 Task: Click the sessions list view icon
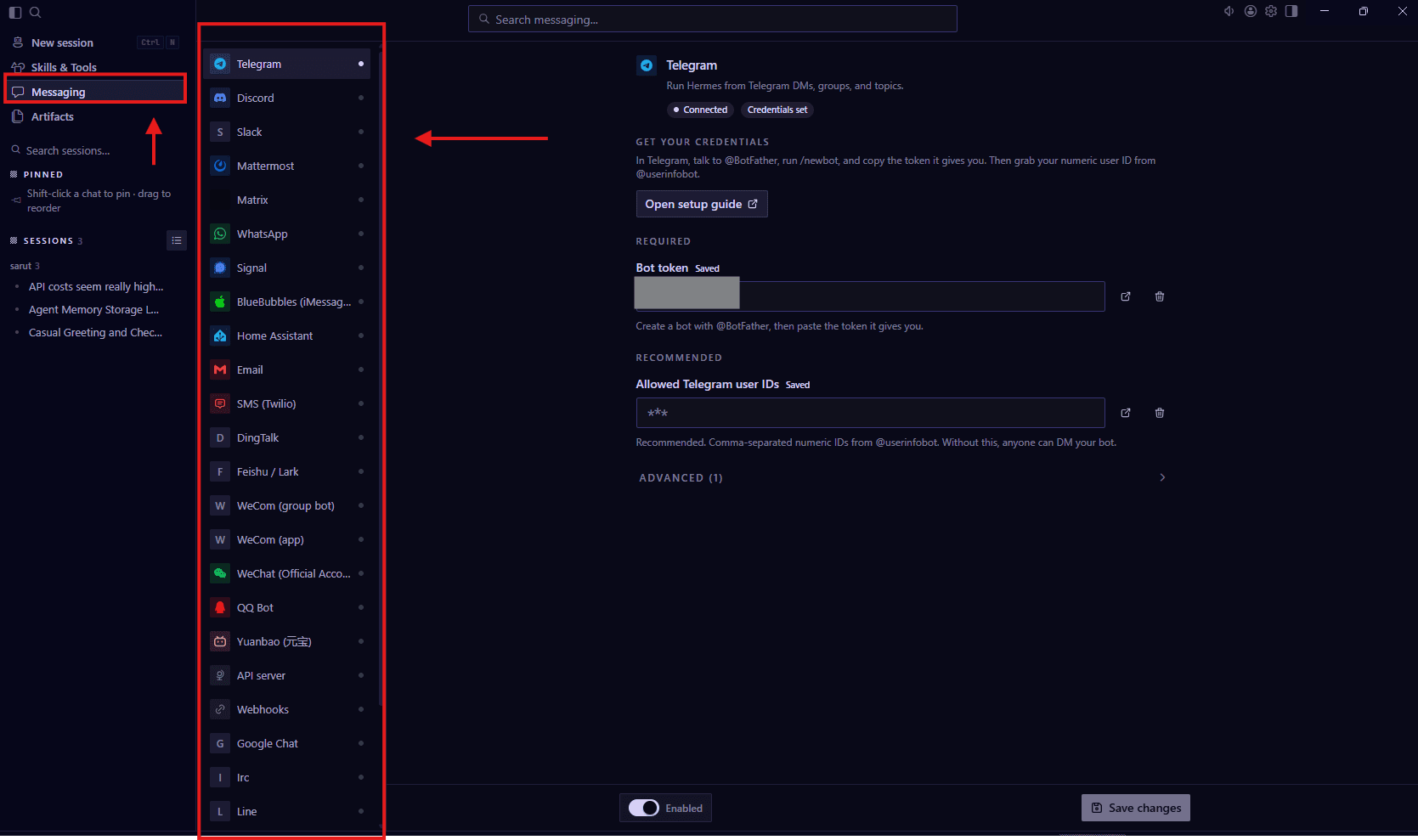(x=177, y=240)
